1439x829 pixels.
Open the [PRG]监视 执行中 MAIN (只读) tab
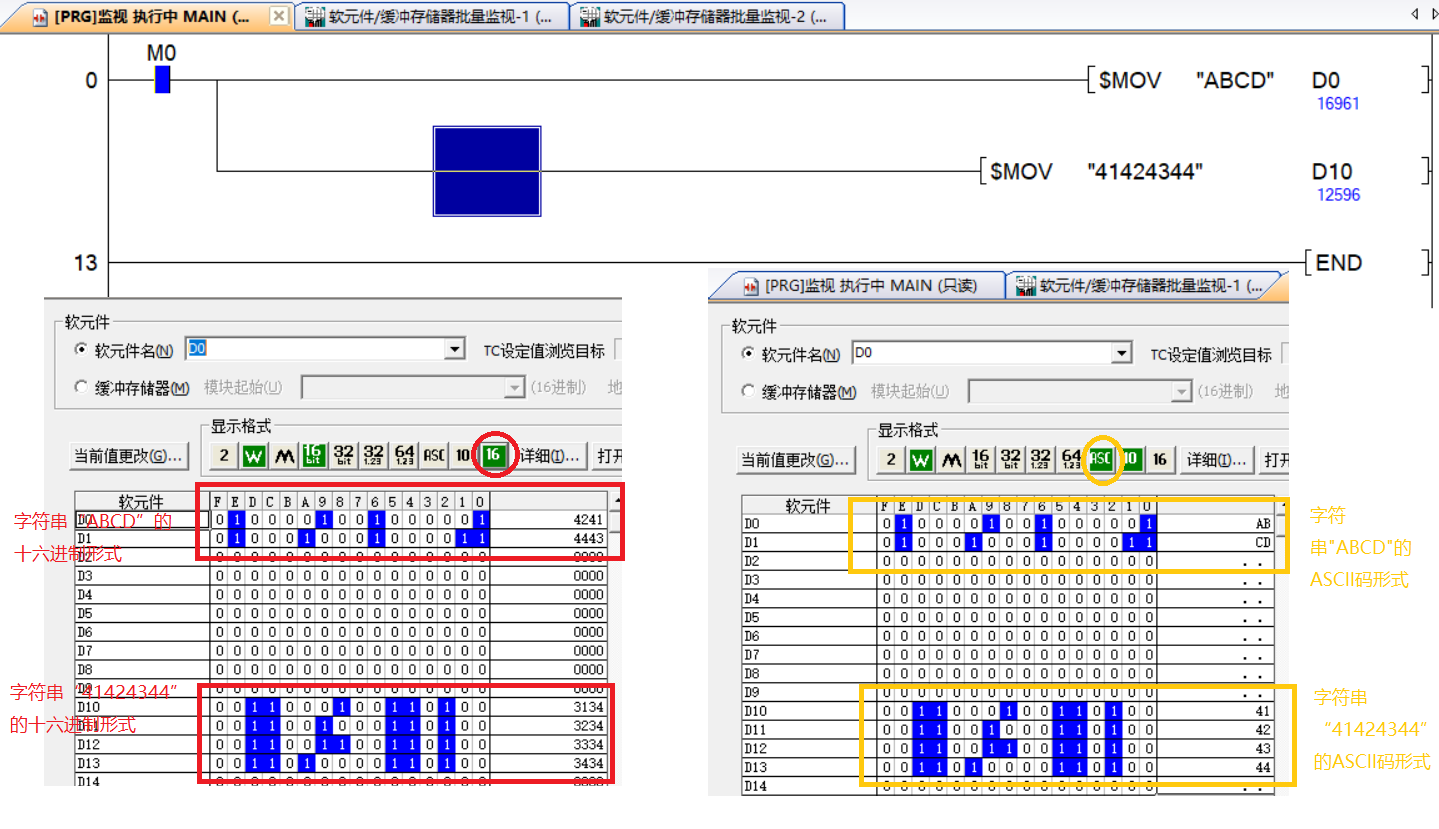pos(860,286)
